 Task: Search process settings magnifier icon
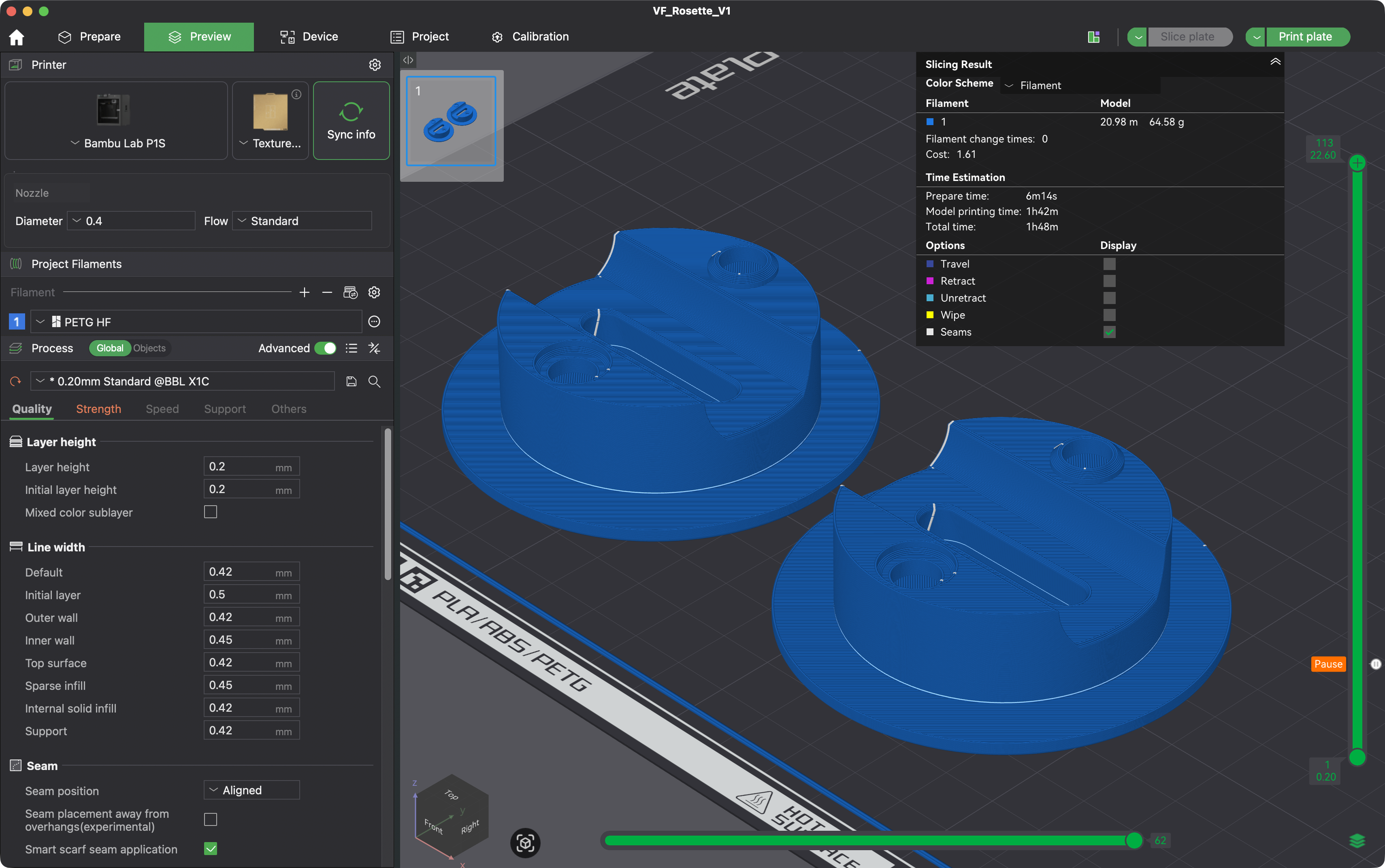374,382
